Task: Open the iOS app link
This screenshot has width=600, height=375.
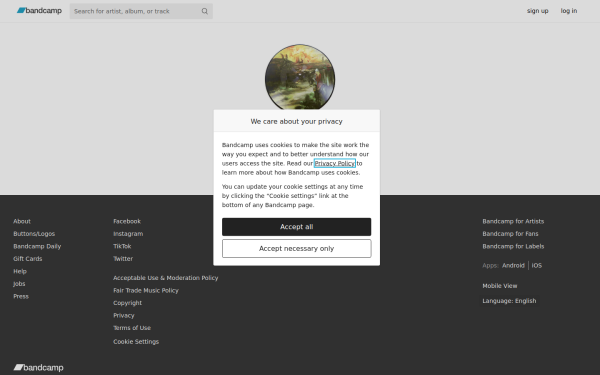Action: 536,266
